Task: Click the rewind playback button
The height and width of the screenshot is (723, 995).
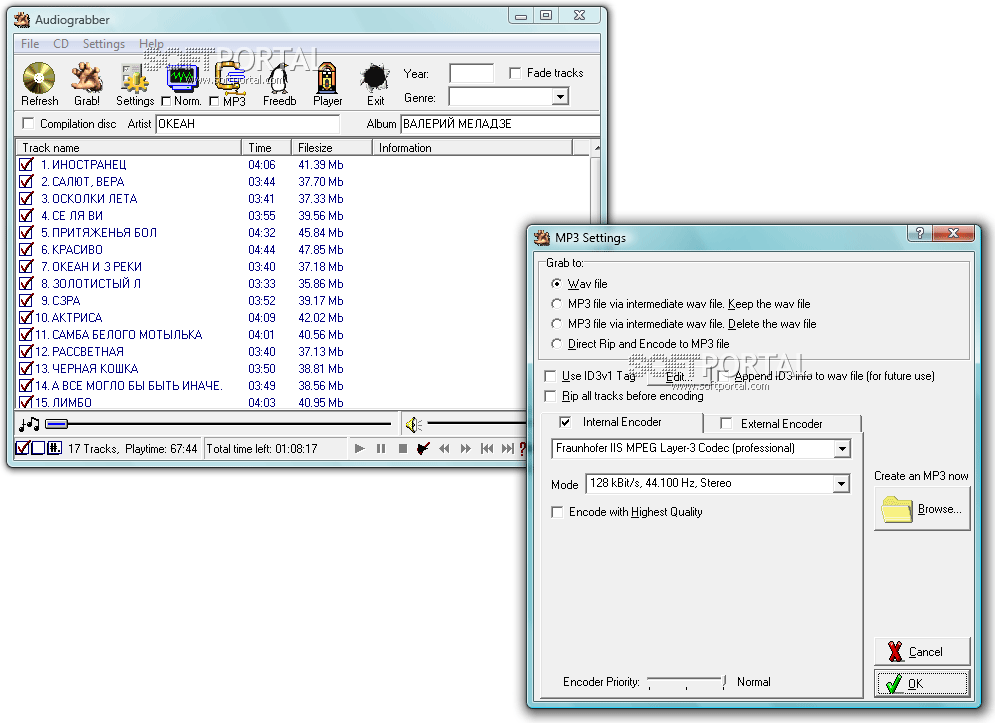Action: click(444, 449)
